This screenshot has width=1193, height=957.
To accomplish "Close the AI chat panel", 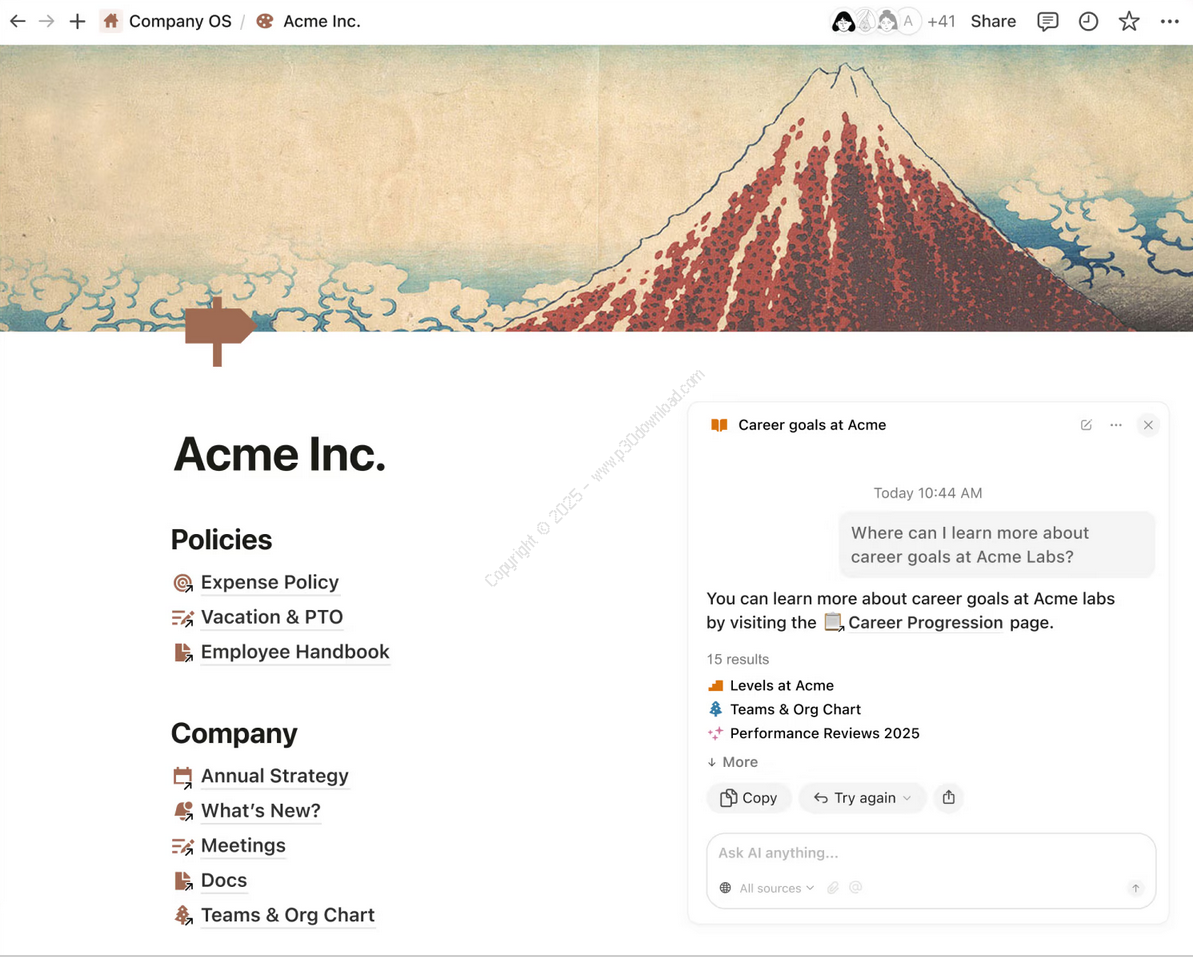I will pos(1148,425).
